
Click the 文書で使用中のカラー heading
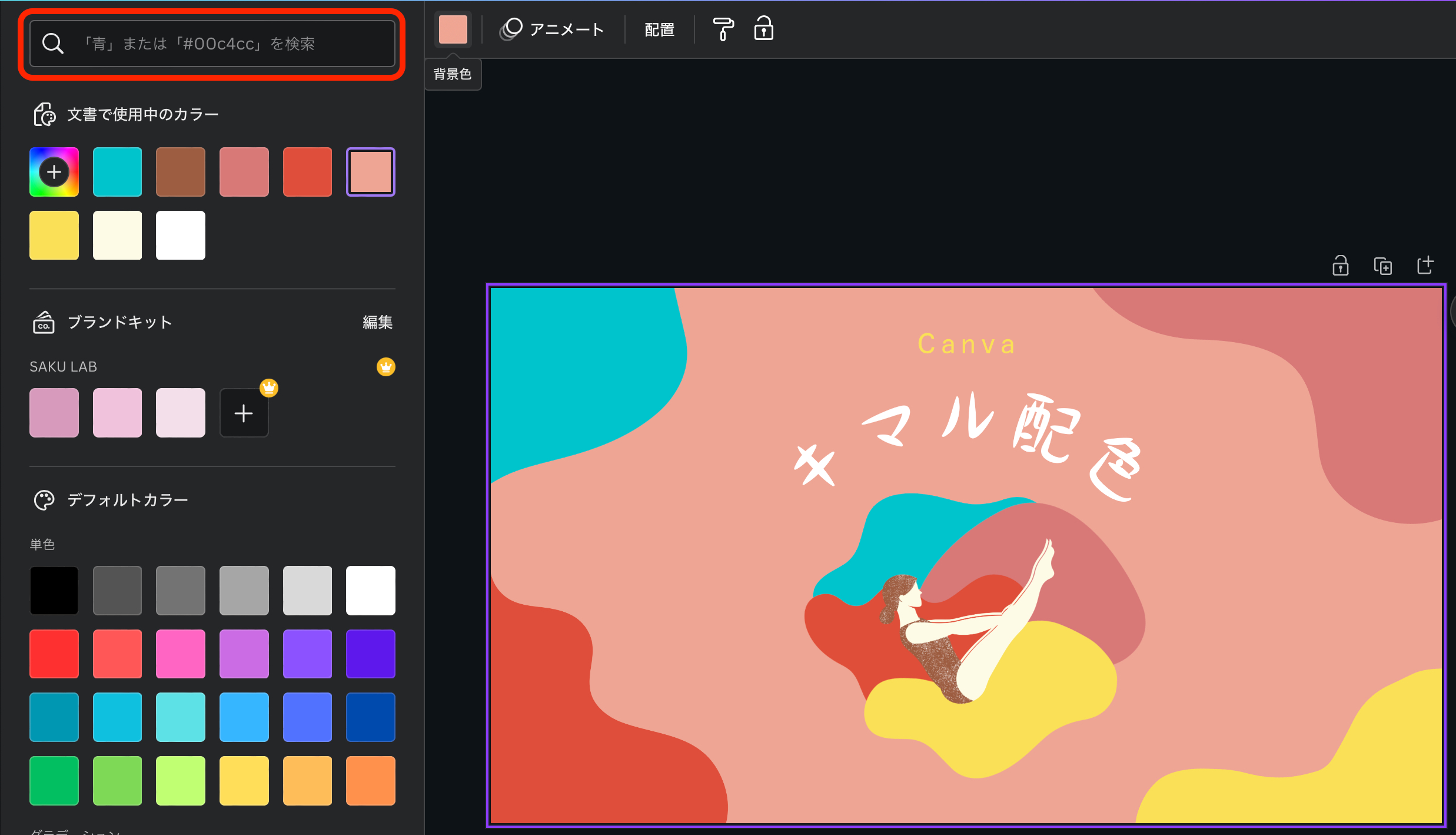click(x=143, y=114)
